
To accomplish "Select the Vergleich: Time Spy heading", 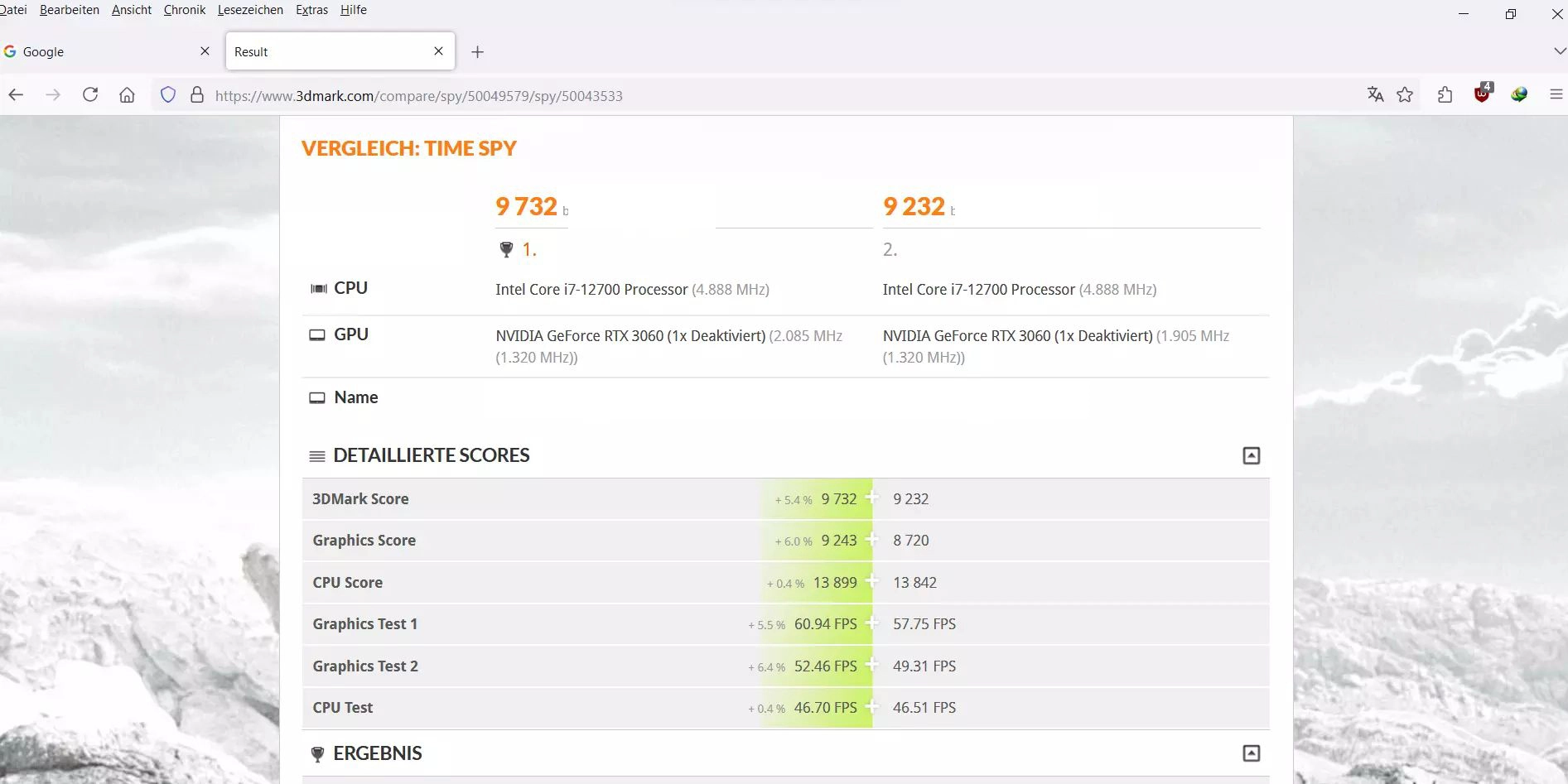I will click(x=409, y=148).
